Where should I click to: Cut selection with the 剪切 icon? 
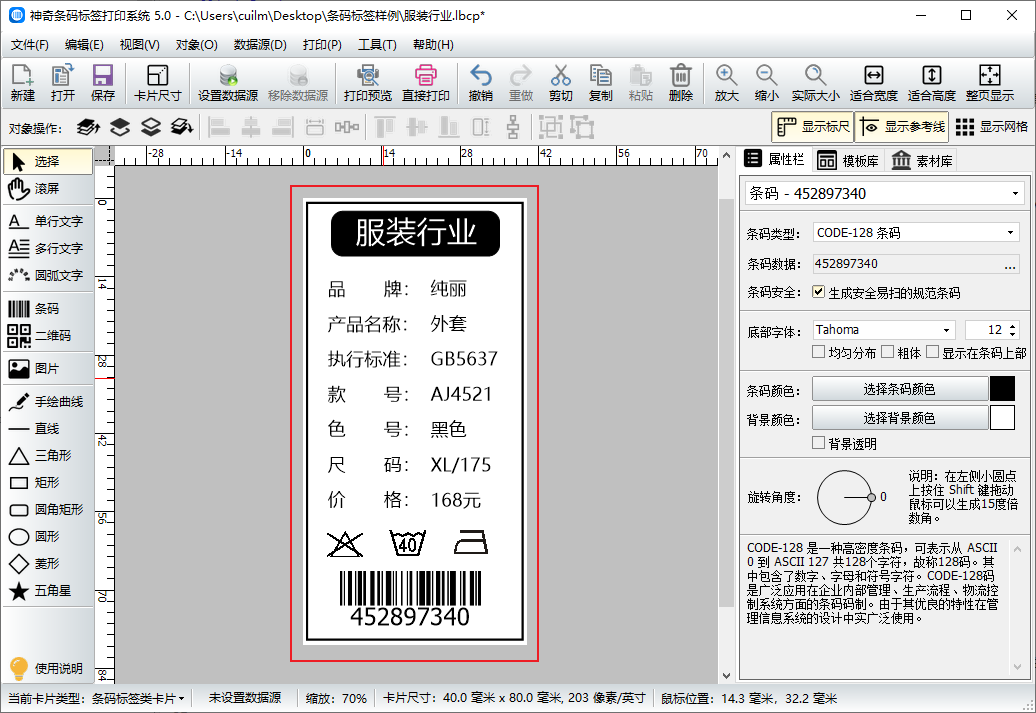click(560, 83)
